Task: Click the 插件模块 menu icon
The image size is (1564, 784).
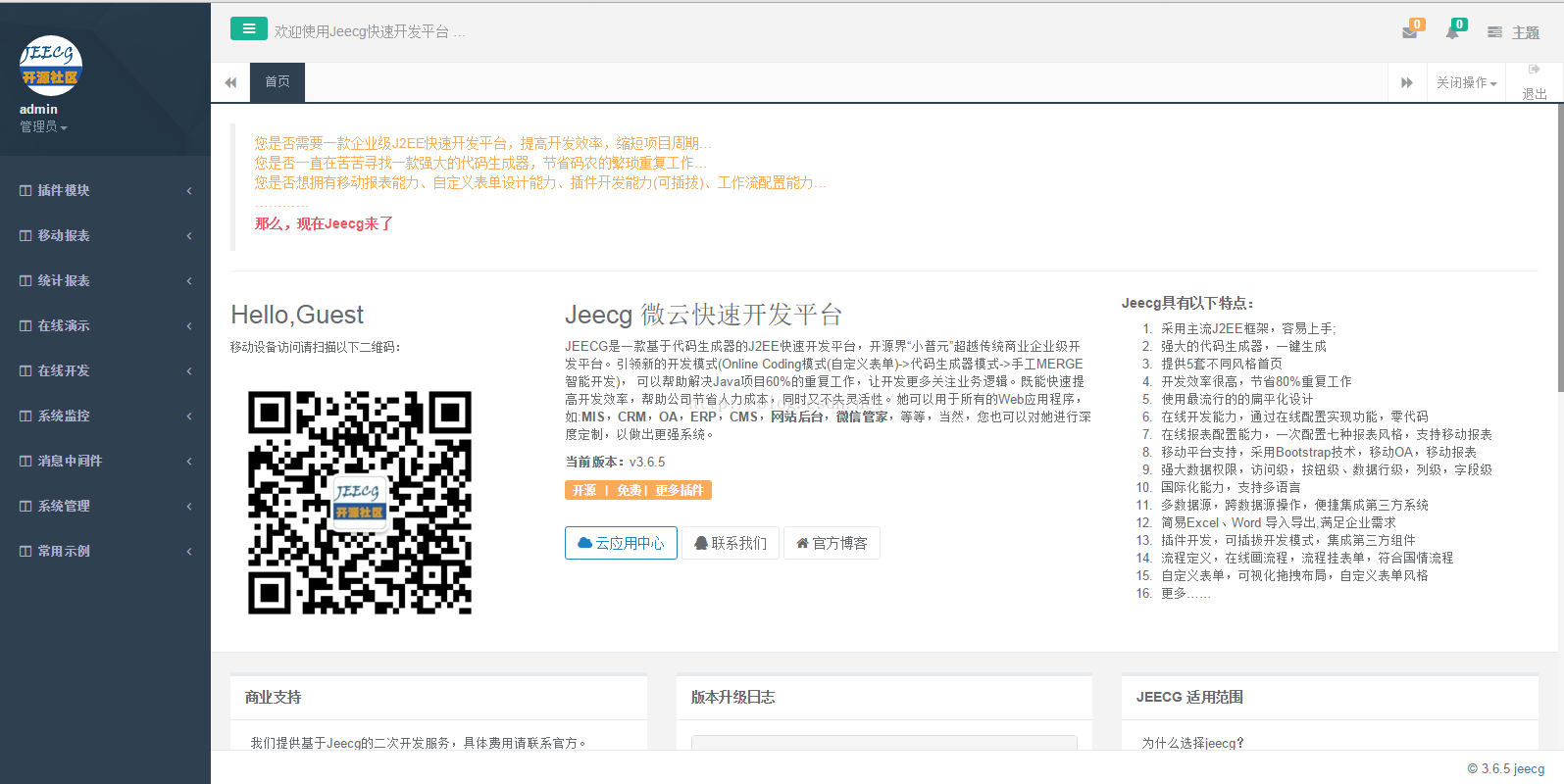Action: point(25,190)
